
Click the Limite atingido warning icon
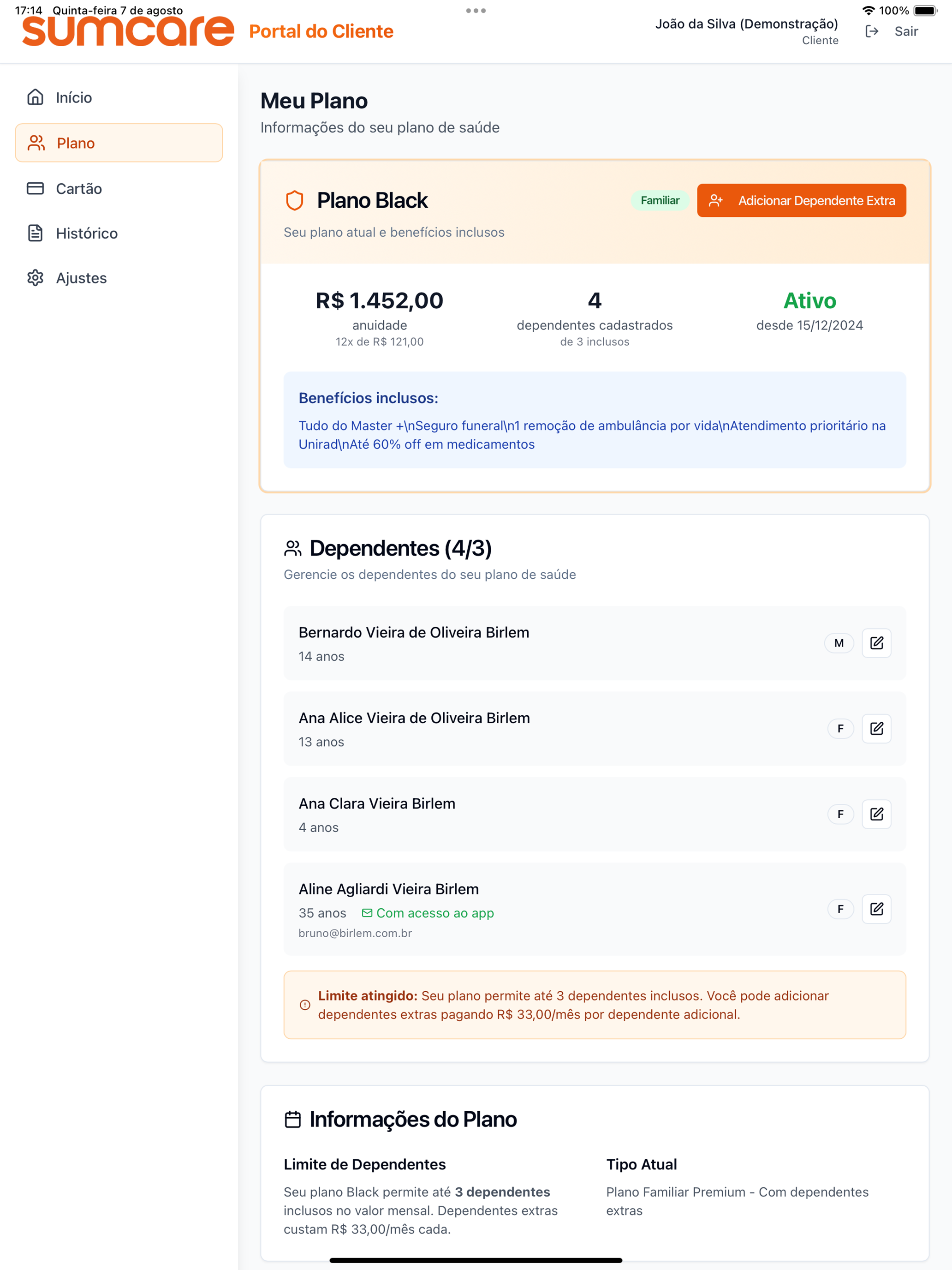click(x=305, y=1005)
